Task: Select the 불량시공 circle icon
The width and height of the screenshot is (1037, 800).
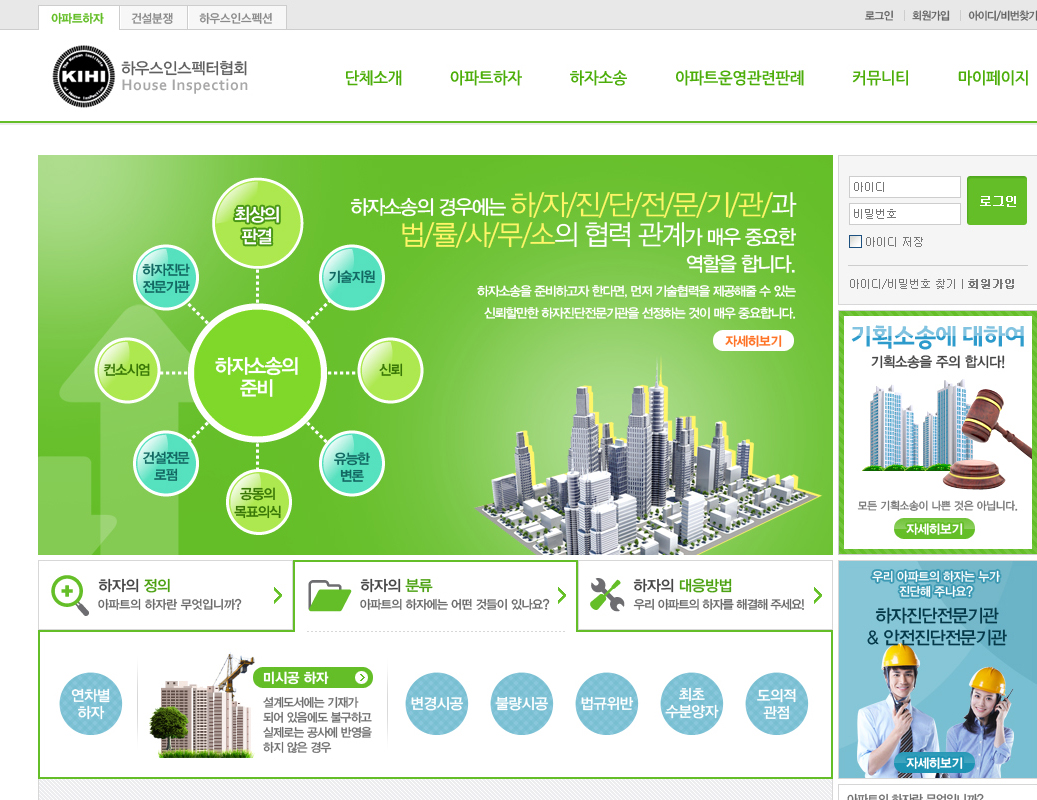Action: pos(521,704)
